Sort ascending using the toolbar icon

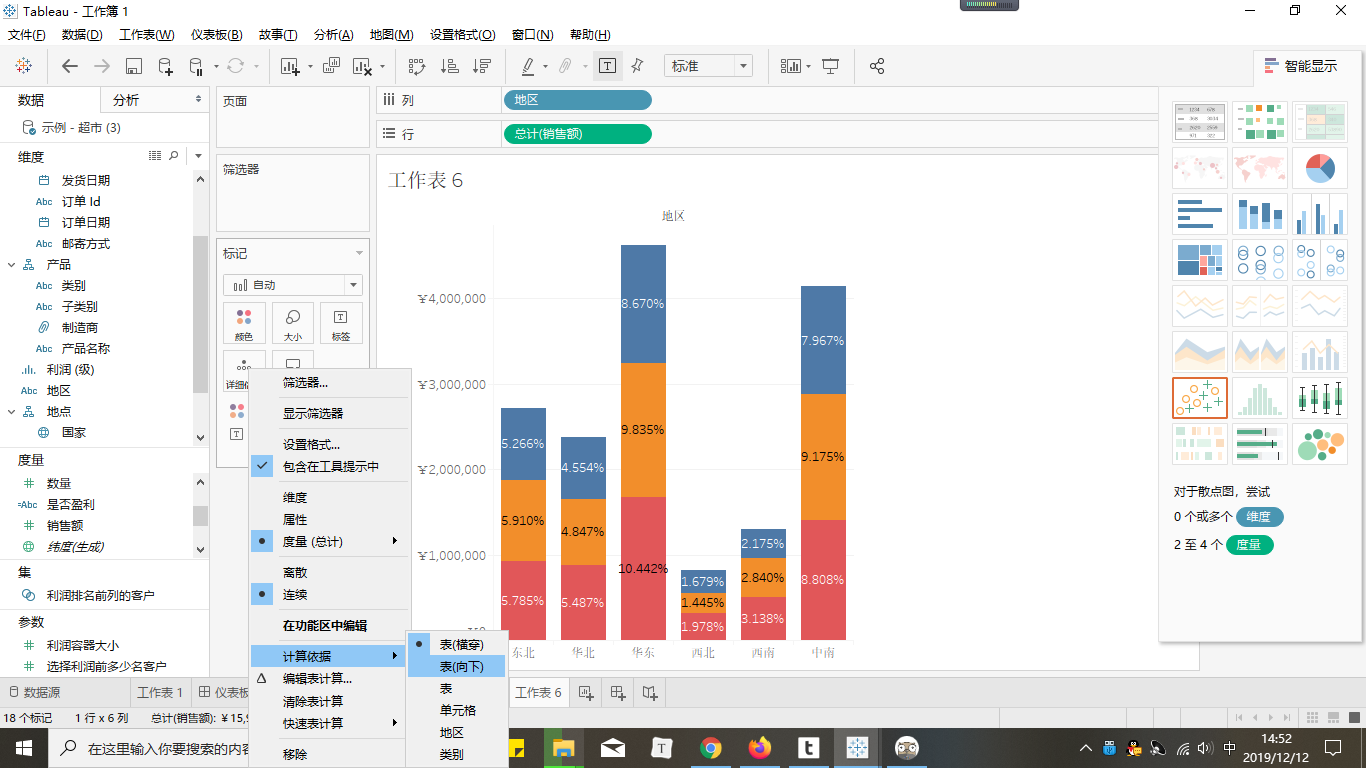[x=450, y=66]
